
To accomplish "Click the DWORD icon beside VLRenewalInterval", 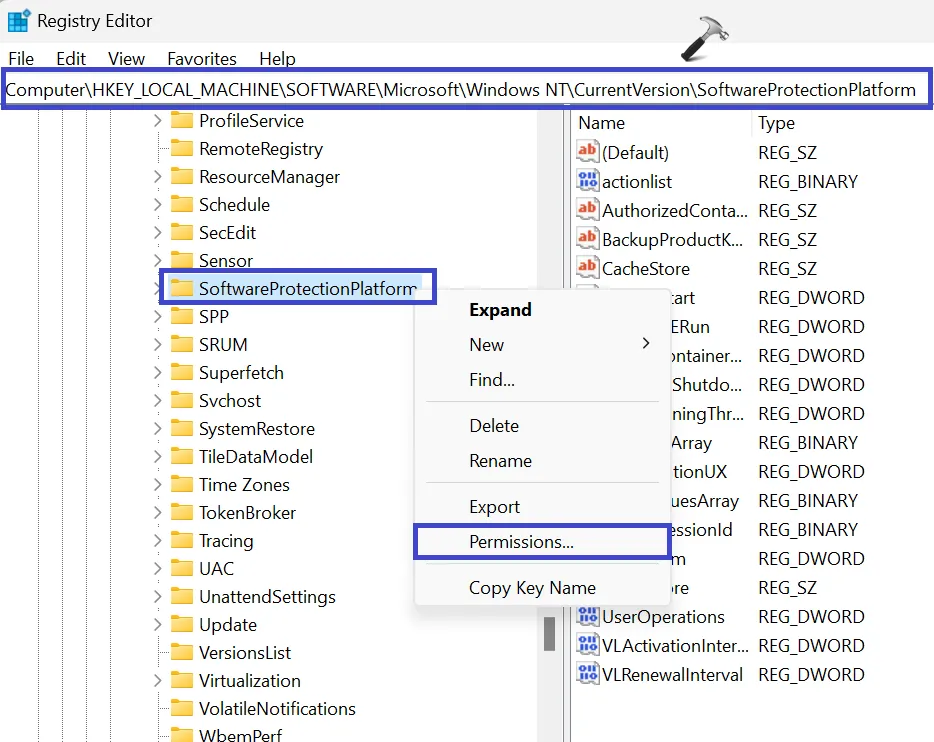I will click(x=587, y=674).
